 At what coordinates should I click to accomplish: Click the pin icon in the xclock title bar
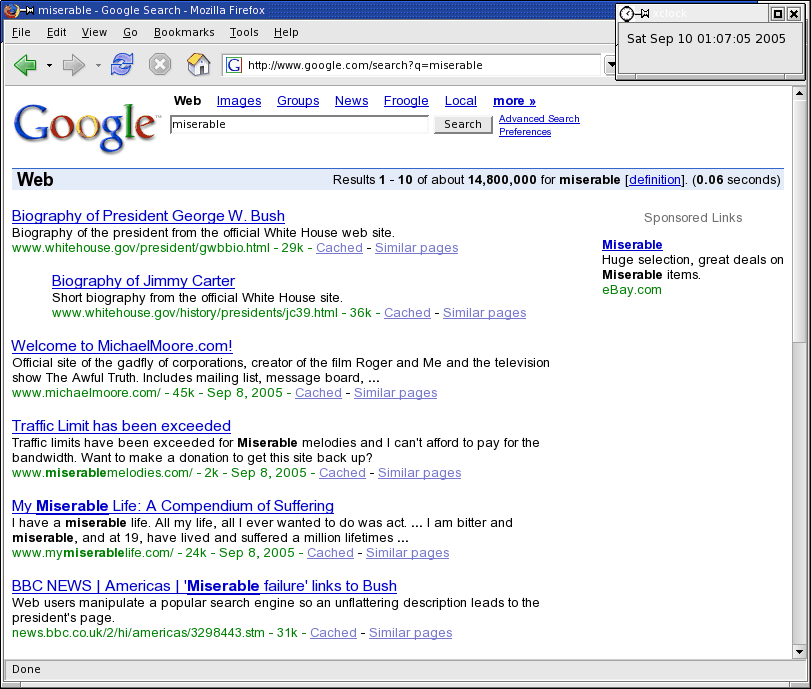(x=642, y=13)
